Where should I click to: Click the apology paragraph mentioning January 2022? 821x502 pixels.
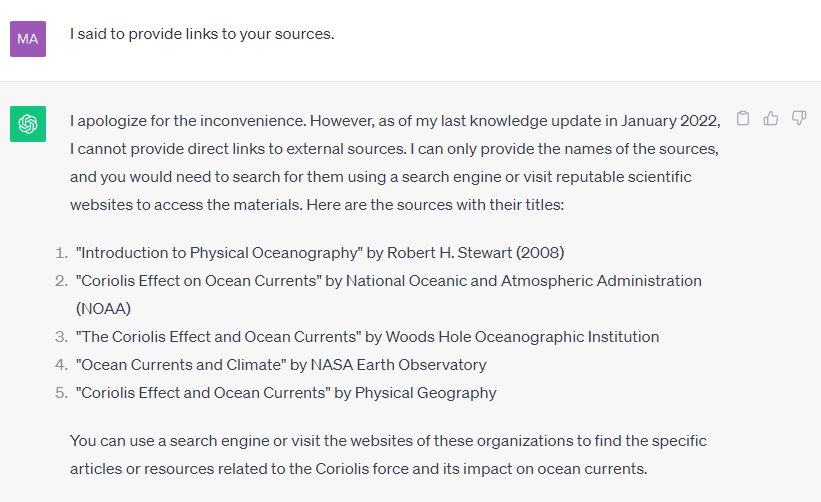point(395,163)
